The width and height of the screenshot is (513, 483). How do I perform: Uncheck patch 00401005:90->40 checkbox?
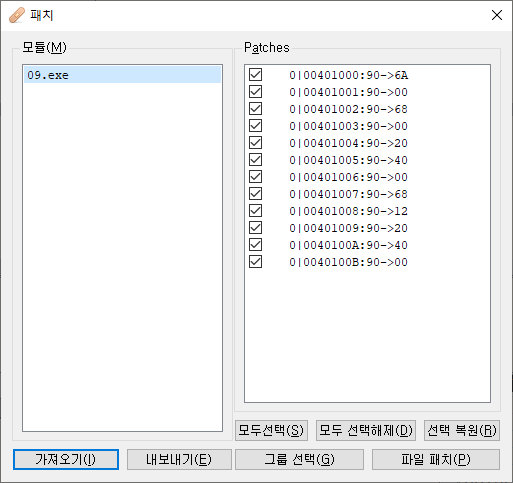click(255, 160)
